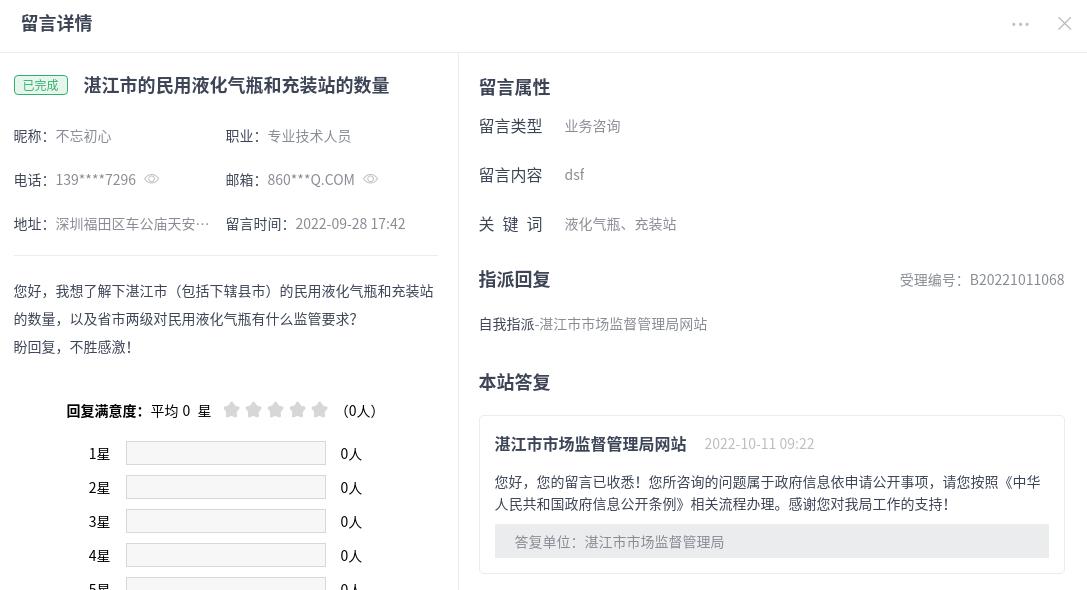1087x590 pixels.
Task: Expand the truncated 深圳福田区 address text
Action: (132, 224)
